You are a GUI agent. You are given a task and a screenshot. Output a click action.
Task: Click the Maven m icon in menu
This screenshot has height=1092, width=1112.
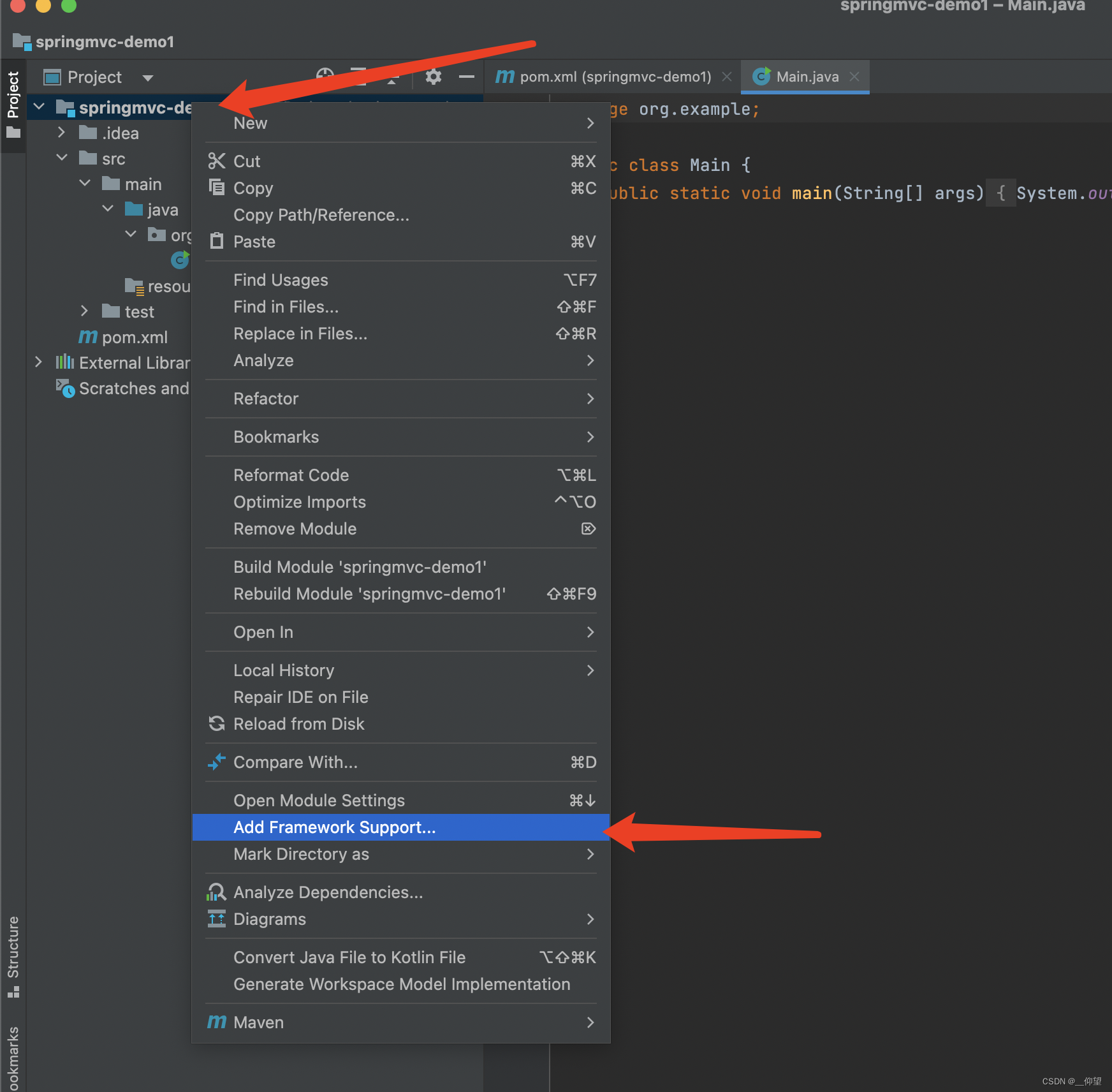click(x=217, y=1022)
